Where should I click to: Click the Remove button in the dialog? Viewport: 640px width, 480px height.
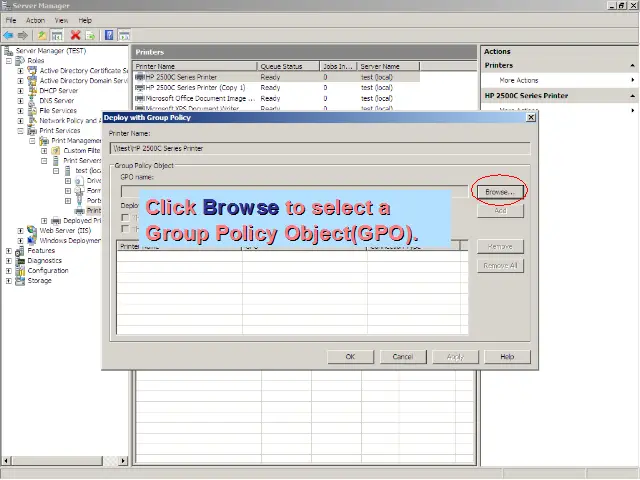tap(500, 247)
